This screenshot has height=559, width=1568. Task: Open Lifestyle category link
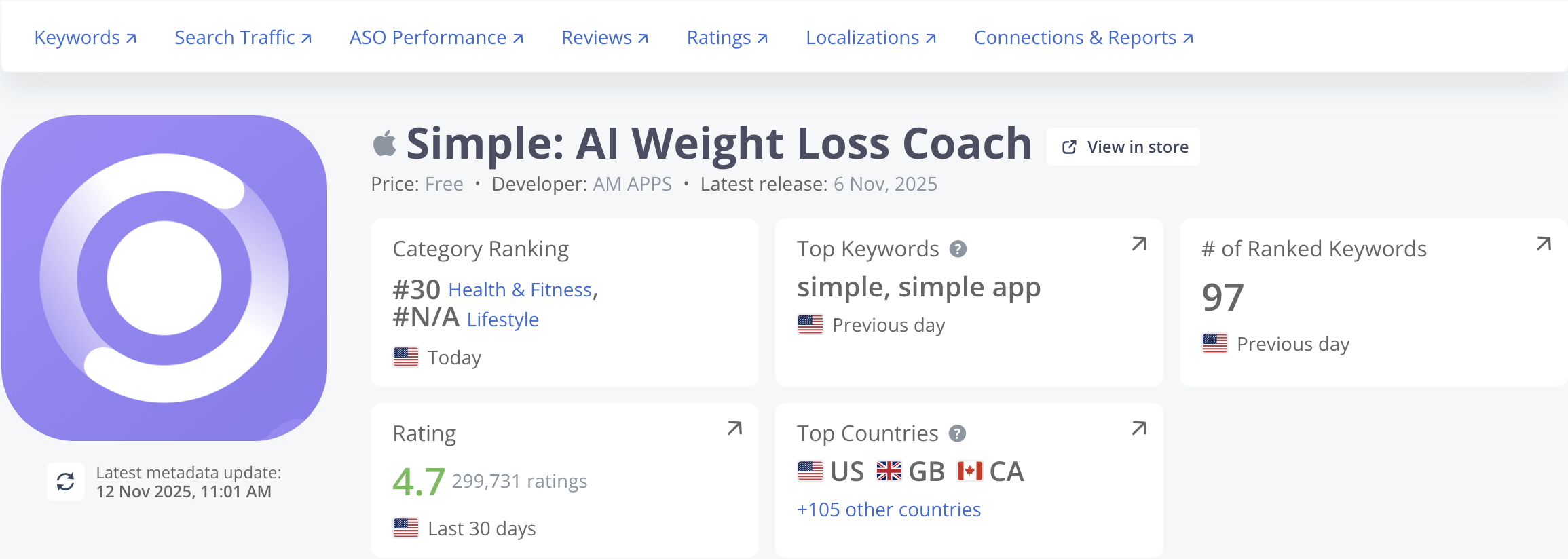[502, 320]
